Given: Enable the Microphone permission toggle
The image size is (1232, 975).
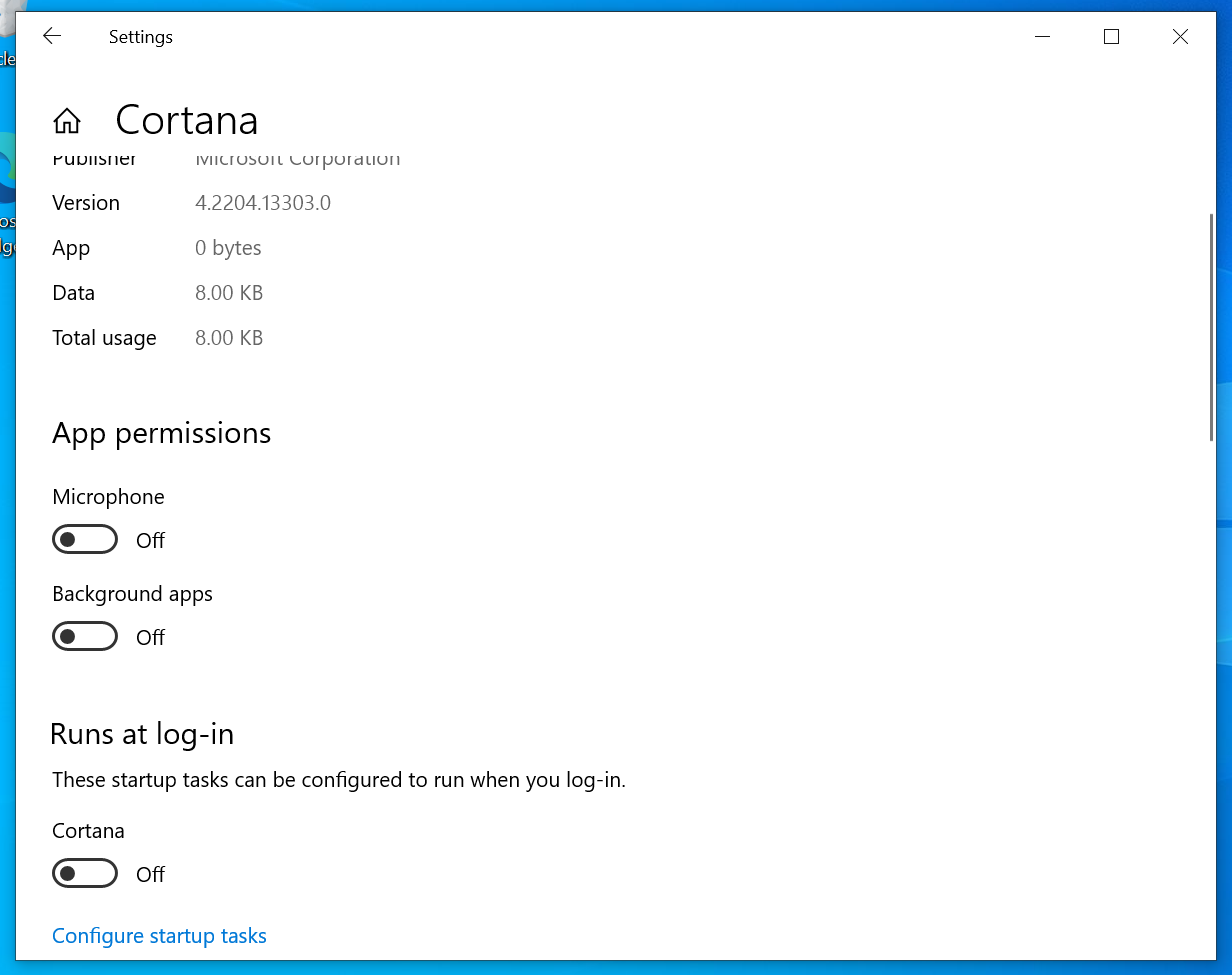Looking at the screenshot, I should pos(85,540).
